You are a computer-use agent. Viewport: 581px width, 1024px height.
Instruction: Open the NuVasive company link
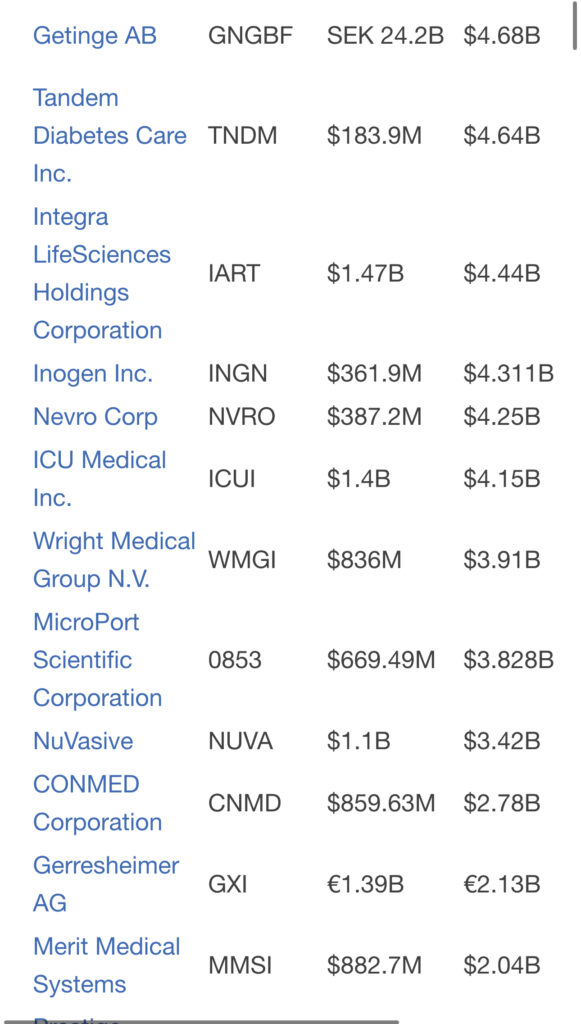click(83, 741)
